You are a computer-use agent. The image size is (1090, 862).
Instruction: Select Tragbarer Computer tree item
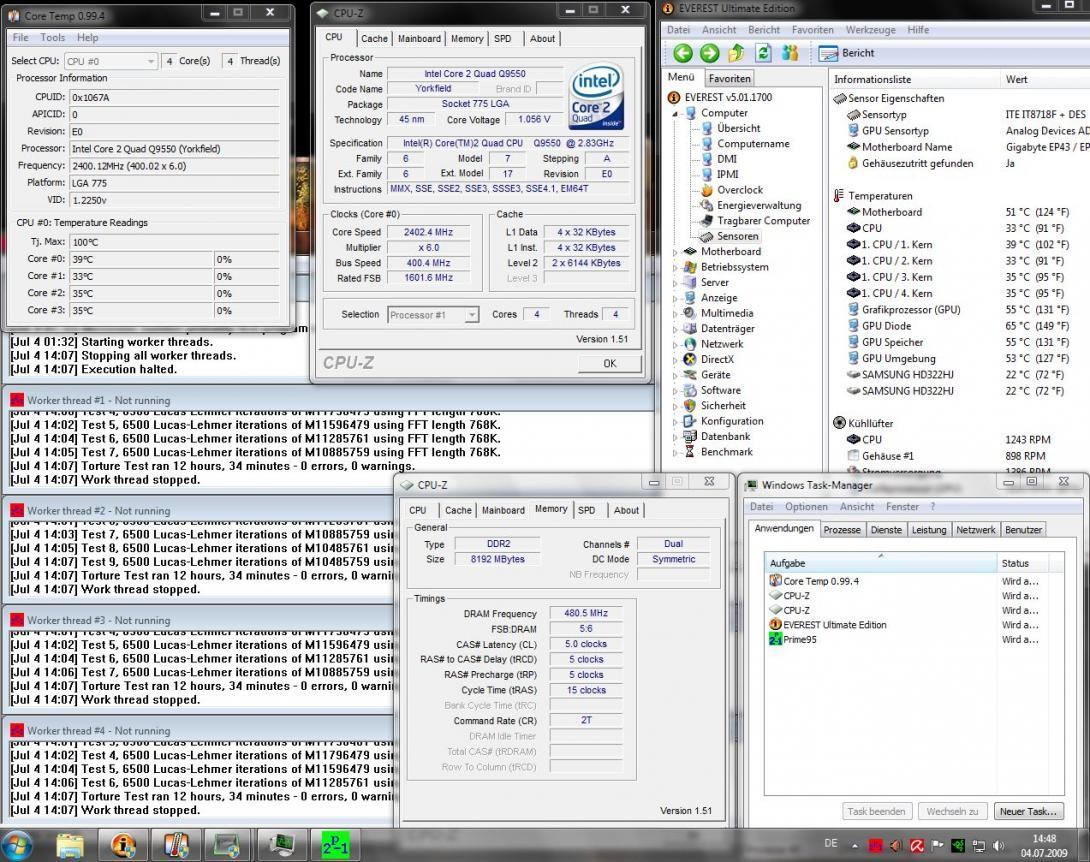(x=763, y=220)
